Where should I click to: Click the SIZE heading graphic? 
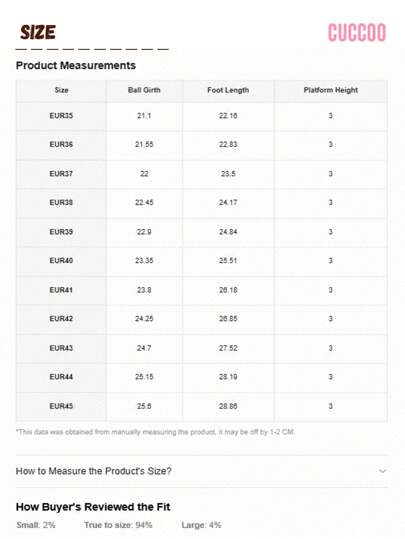(38, 32)
